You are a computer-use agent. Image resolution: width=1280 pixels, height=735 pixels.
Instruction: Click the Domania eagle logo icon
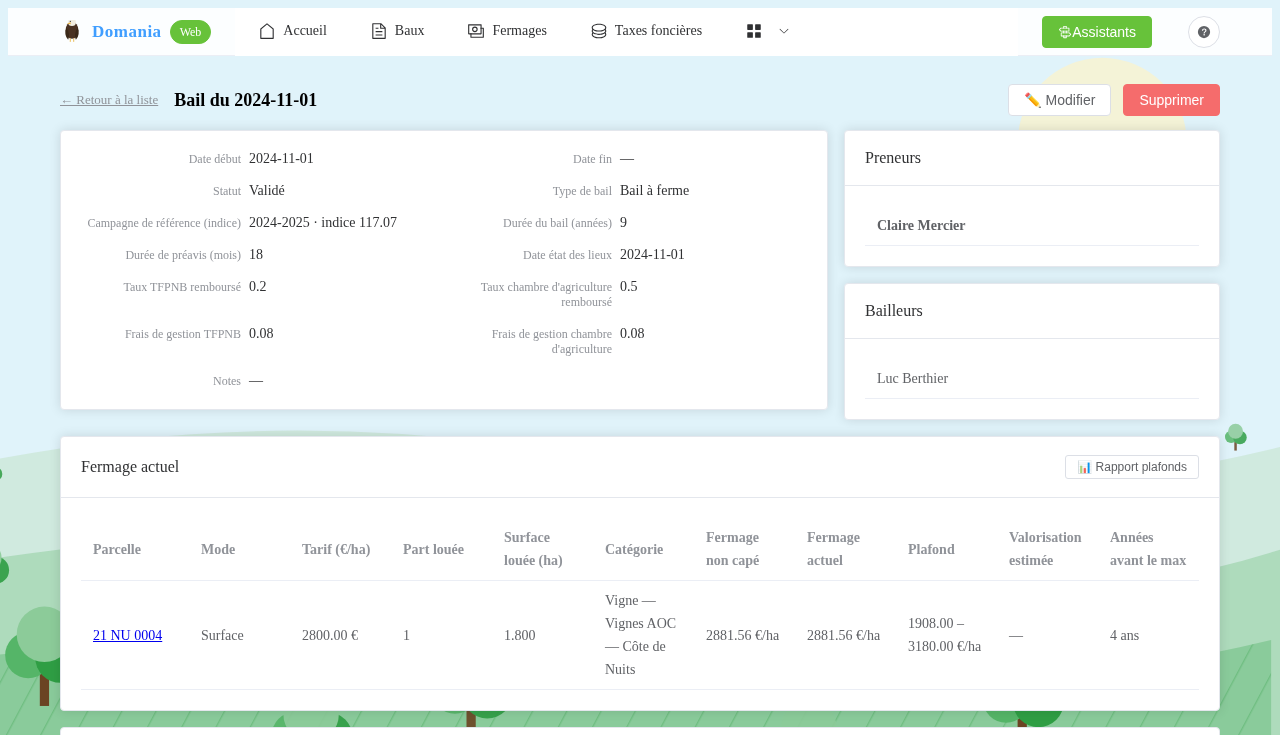click(71, 31)
